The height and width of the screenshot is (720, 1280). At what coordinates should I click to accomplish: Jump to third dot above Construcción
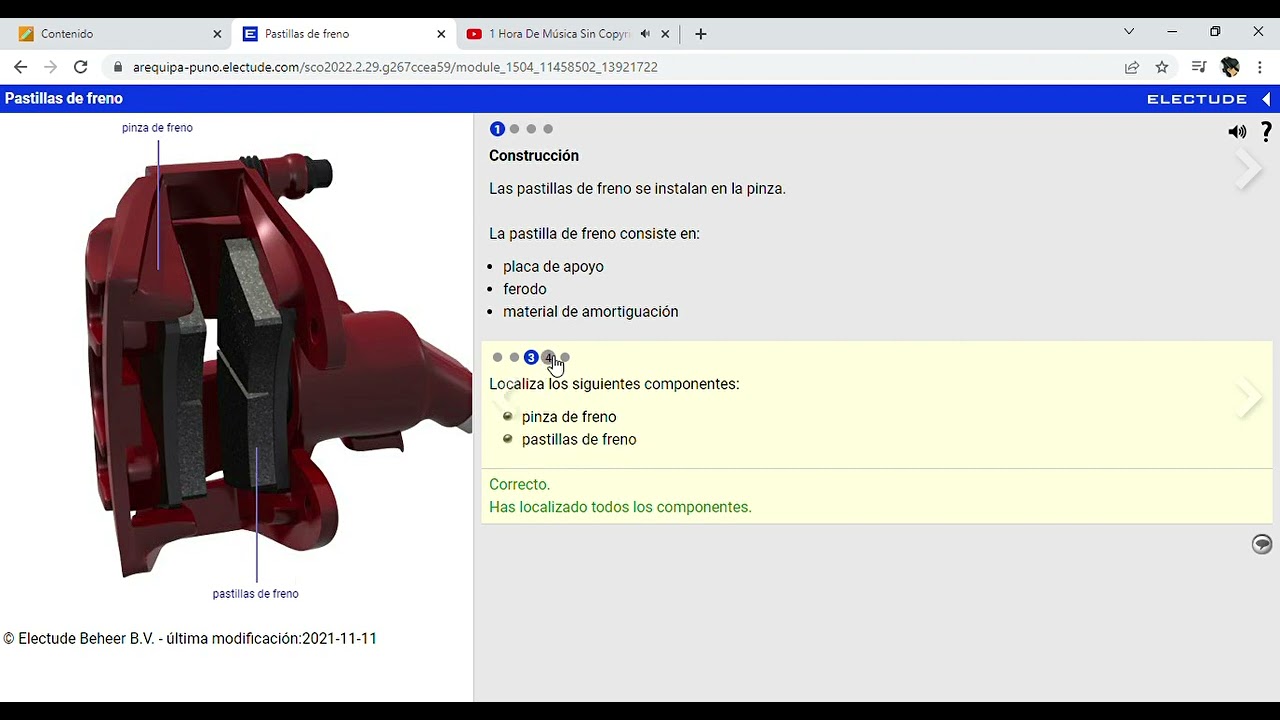531,129
